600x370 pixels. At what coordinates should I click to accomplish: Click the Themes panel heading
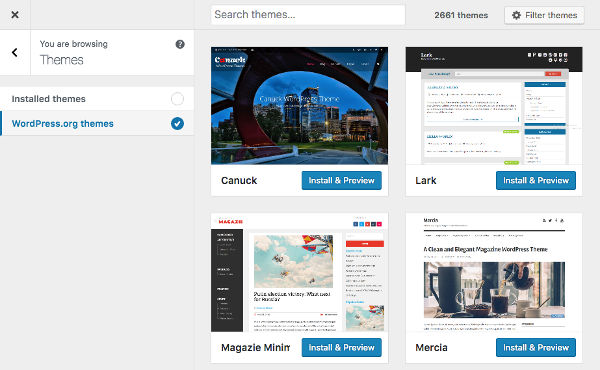pyautogui.click(x=62, y=60)
